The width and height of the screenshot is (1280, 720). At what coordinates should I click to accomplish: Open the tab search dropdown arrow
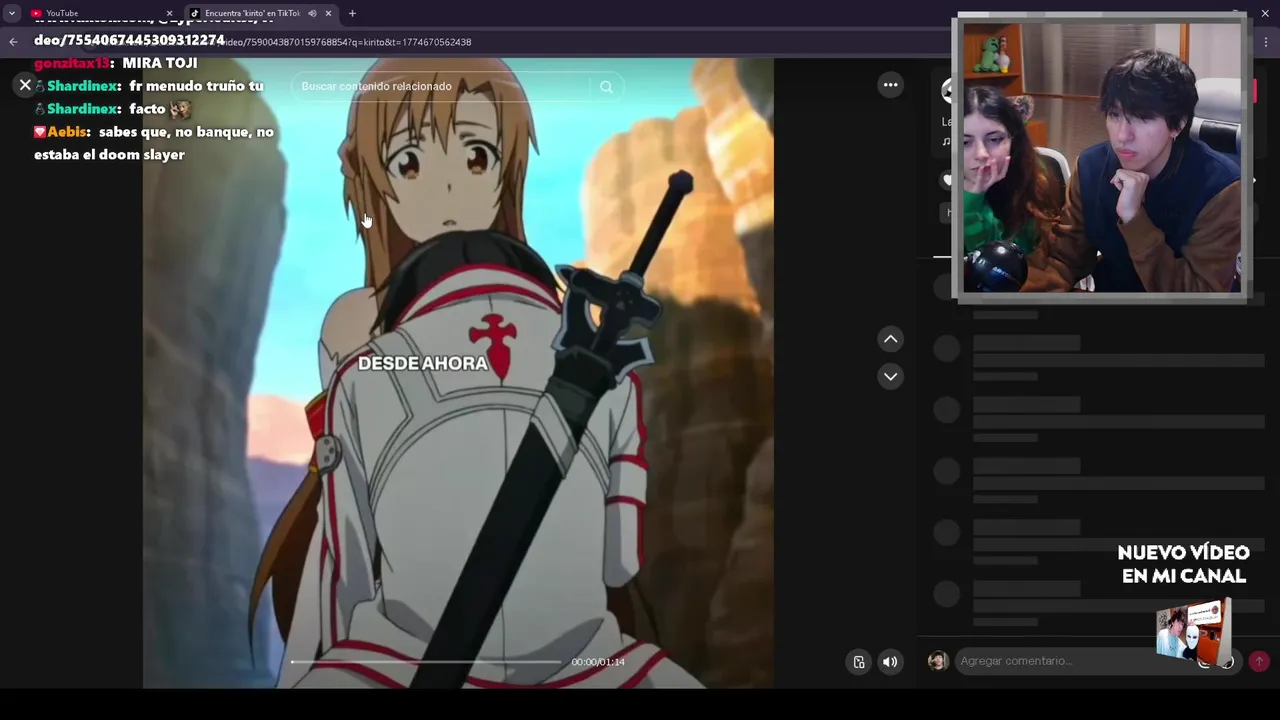tap(11, 13)
